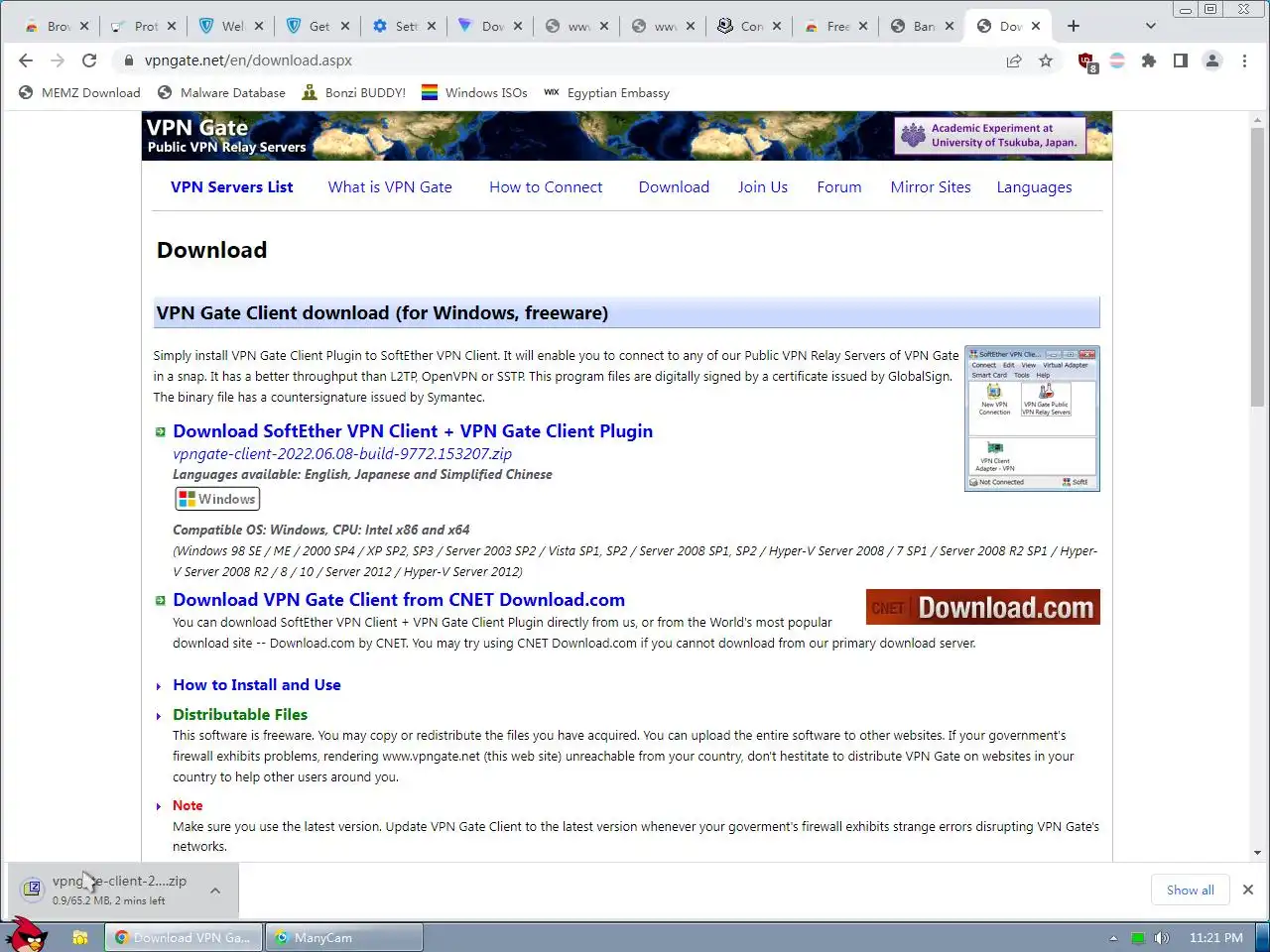1270x952 pixels.
Task: Click the Windows logo badge
Action: [x=217, y=499]
